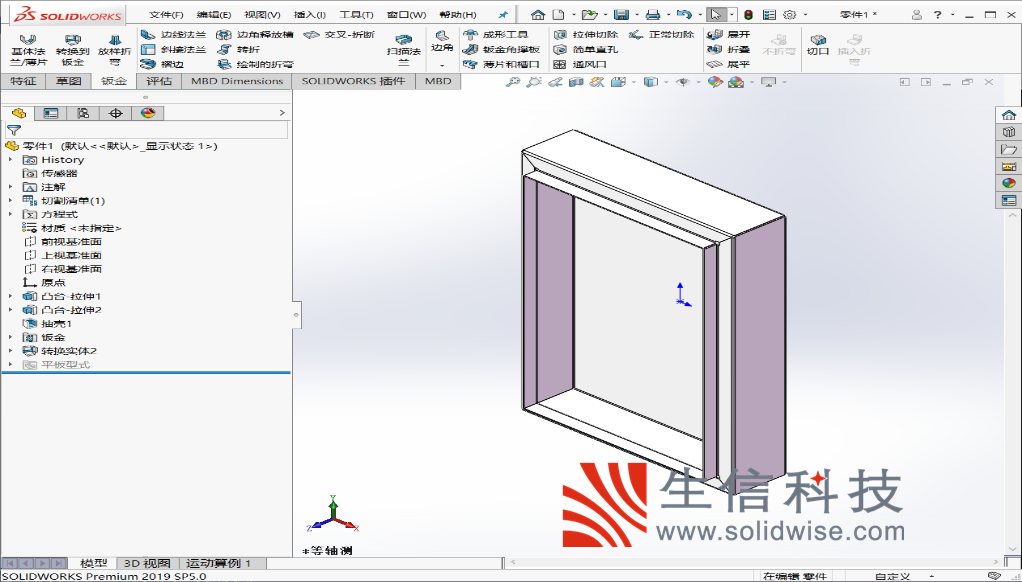The image size is (1022, 582).
Task: Expand the 凸台-拉伸1 feature node
Action: (x=10, y=297)
